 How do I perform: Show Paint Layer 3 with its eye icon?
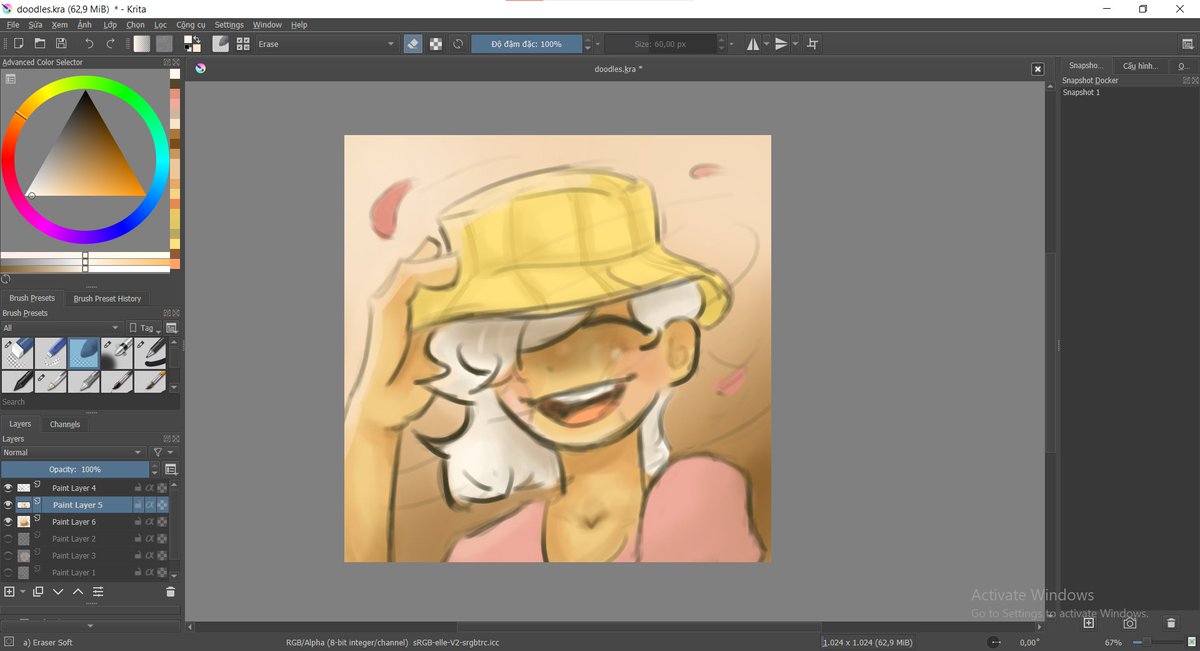pos(9,555)
